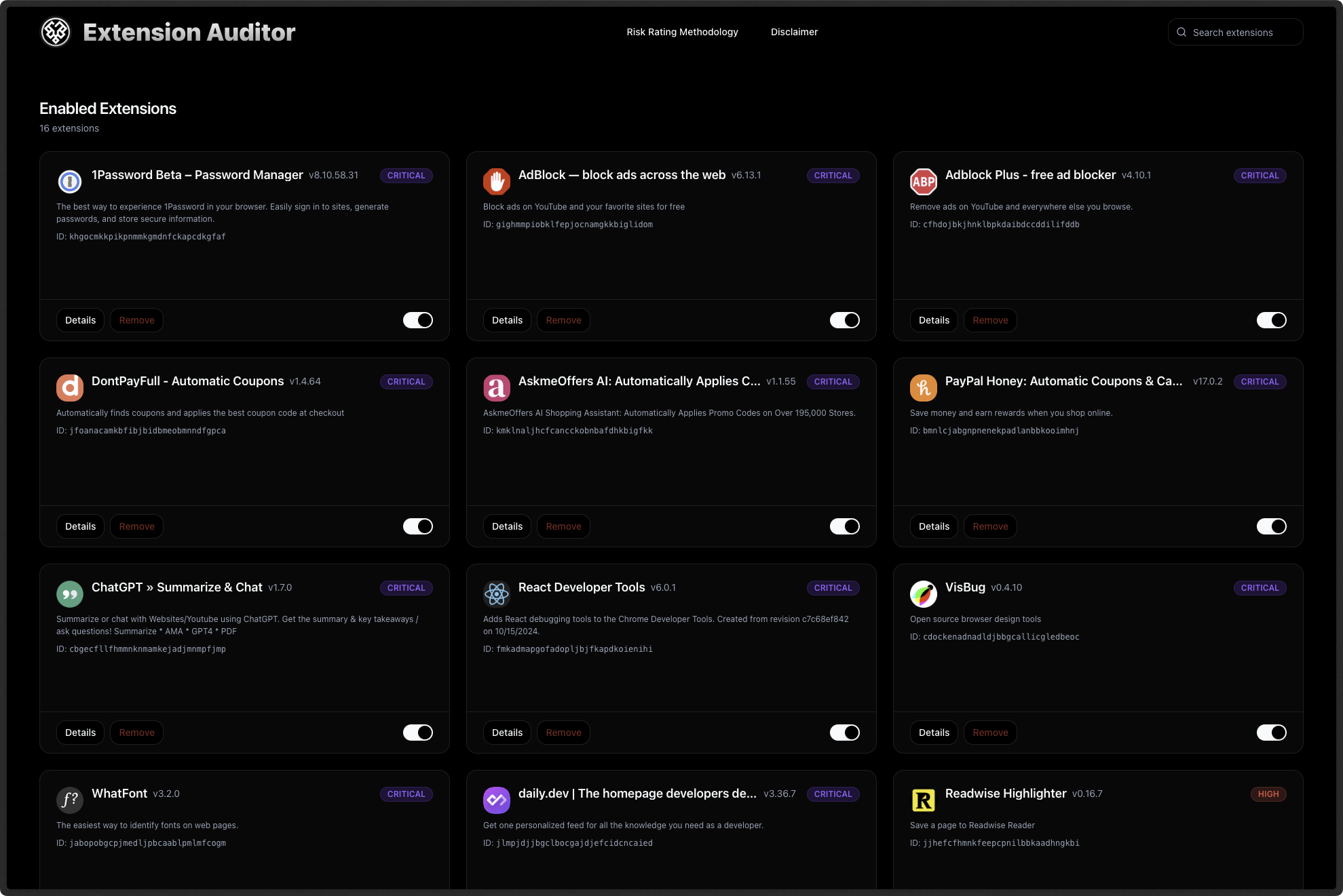Click the Enabled Extensions heading
This screenshot has width=1343, height=896.
tap(108, 109)
